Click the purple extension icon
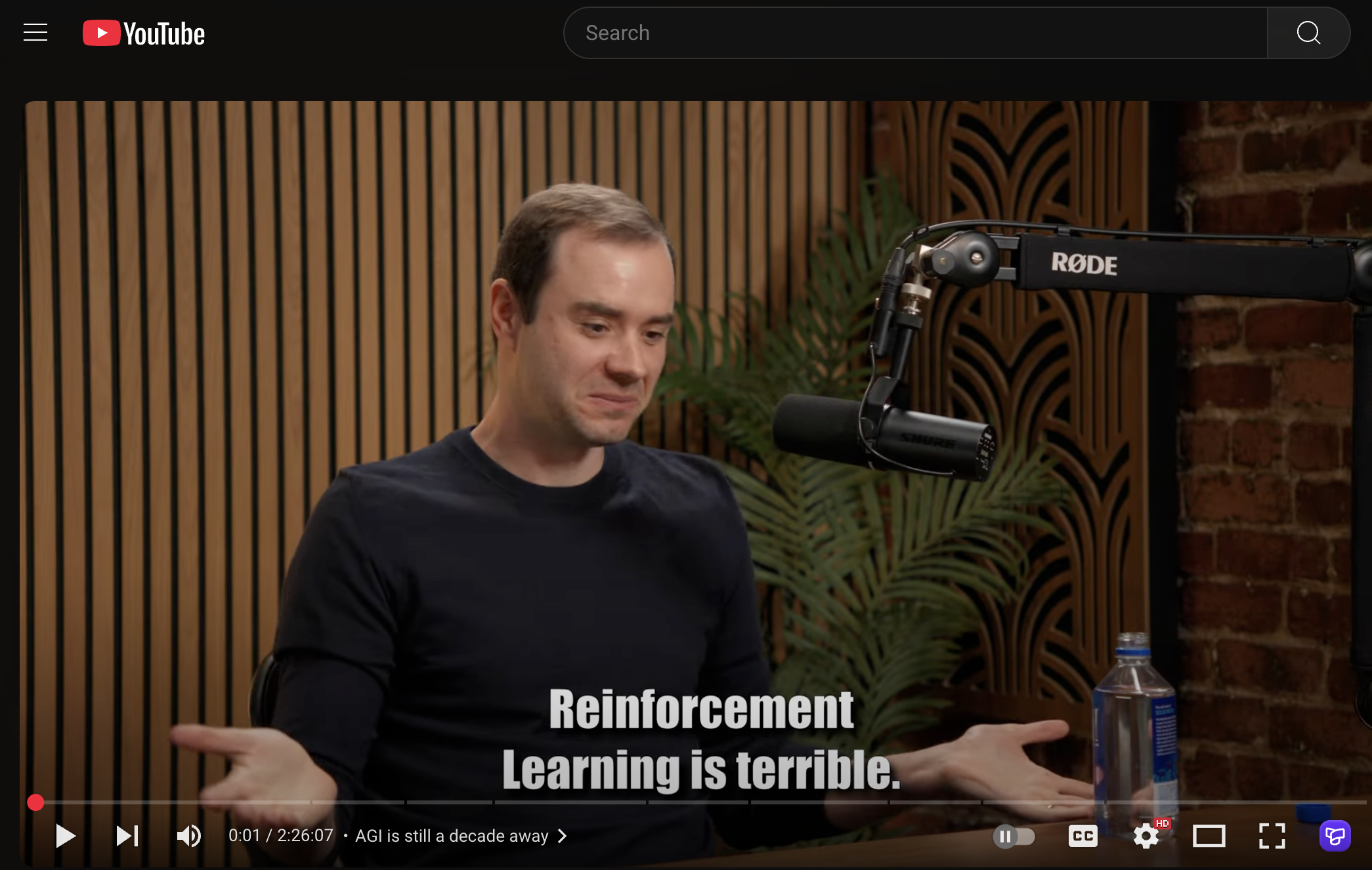This screenshot has height=870, width=1372. [1335, 836]
